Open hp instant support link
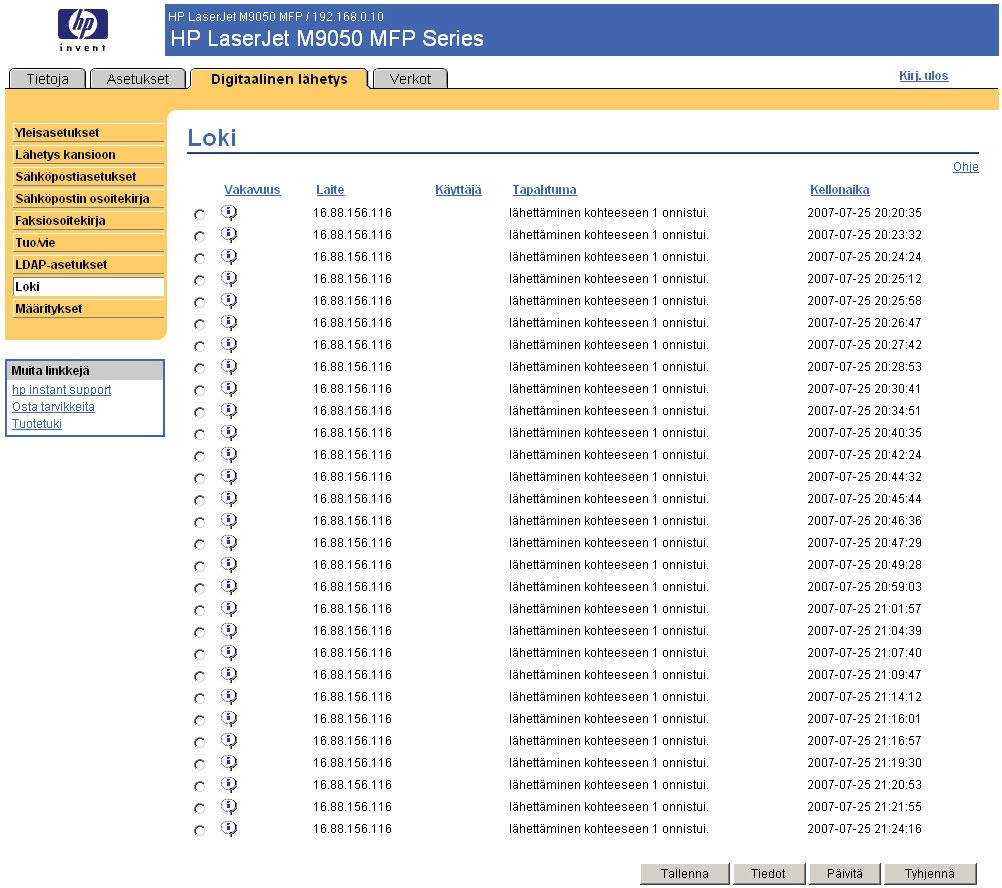 click(61, 390)
